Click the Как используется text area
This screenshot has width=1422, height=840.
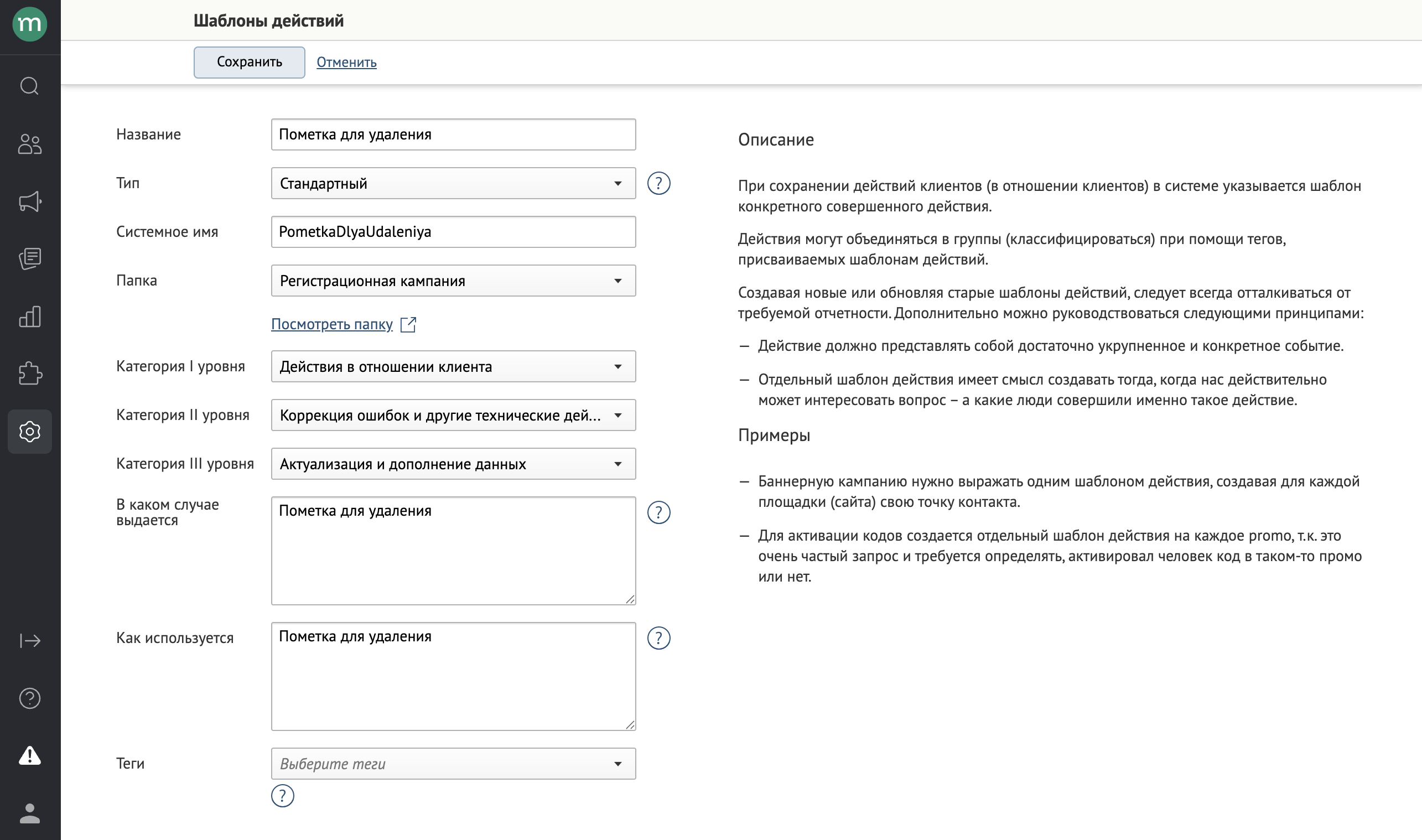click(x=453, y=676)
